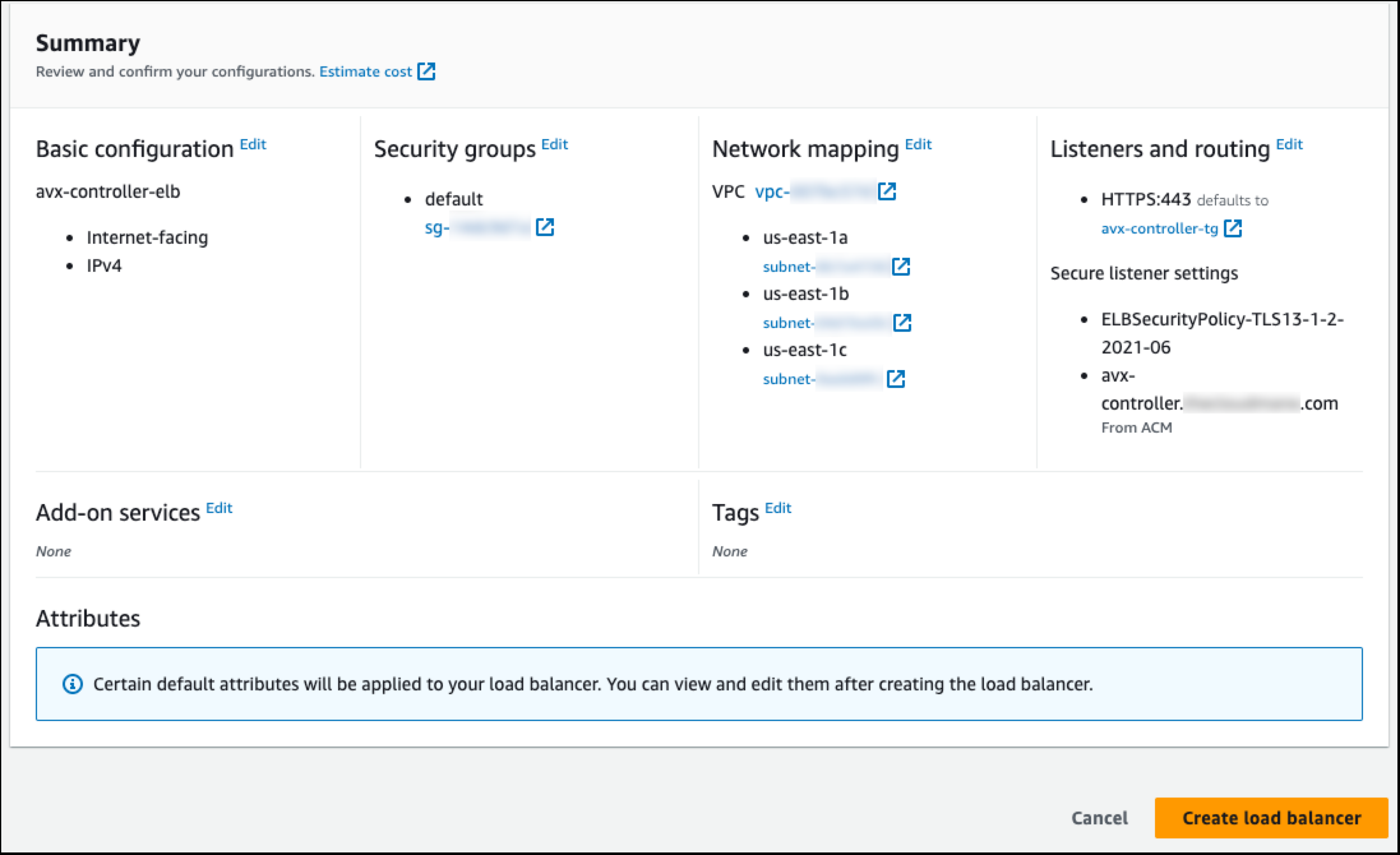Open us-east-1a subnet external link icon
This screenshot has width=1400, height=855.
pos(901,267)
